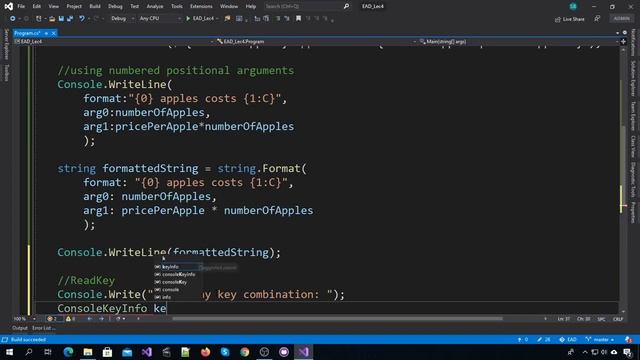This screenshot has width=640, height=360.
Task: Click the Save All icon
Action: (x=70, y=19)
